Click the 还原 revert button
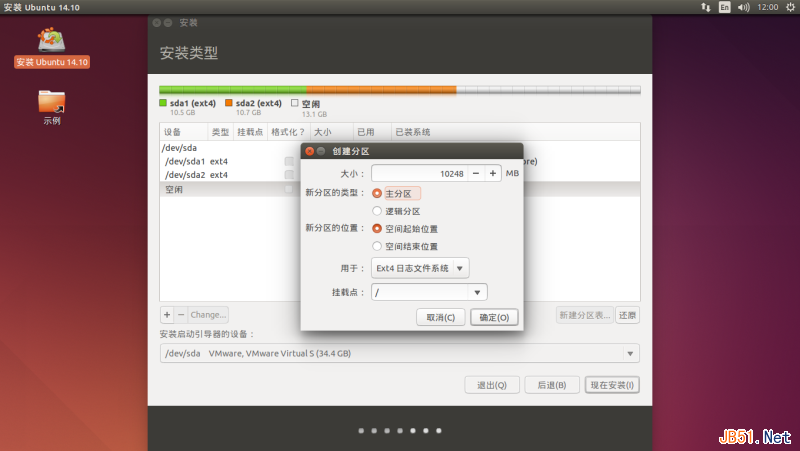 point(627,315)
